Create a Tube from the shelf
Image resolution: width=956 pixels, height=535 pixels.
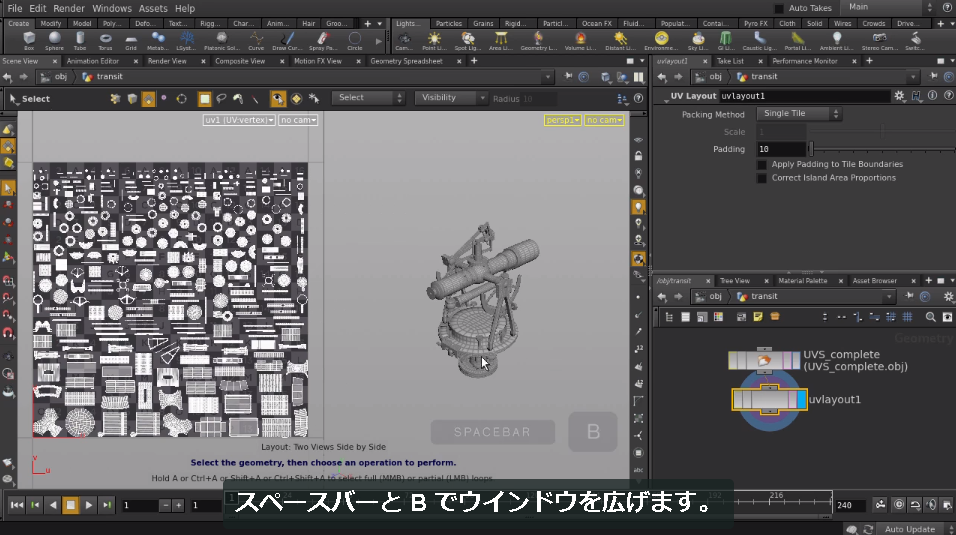point(80,41)
